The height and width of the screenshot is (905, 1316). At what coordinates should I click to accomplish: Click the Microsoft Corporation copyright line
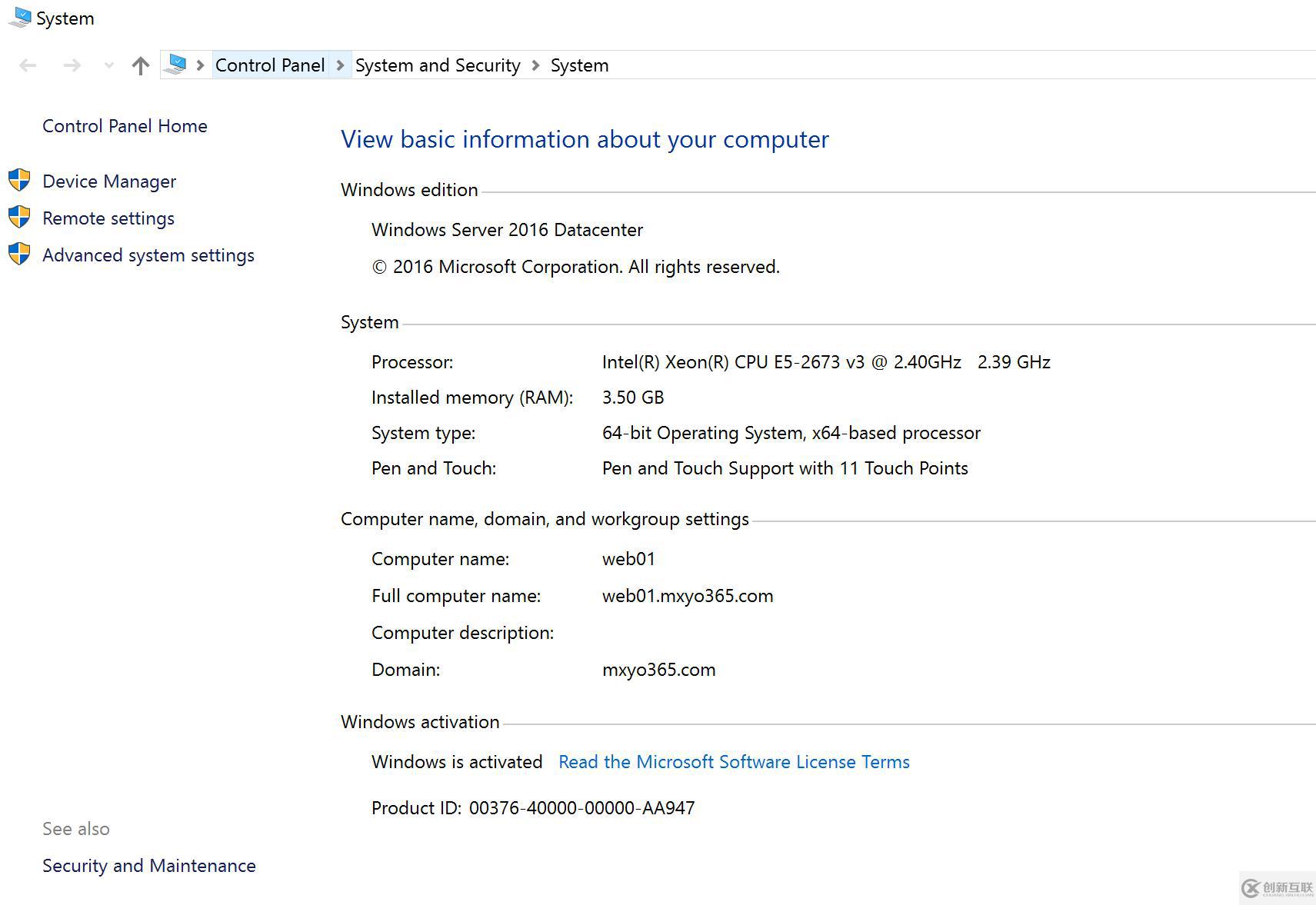pyautogui.click(x=575, y=267)
